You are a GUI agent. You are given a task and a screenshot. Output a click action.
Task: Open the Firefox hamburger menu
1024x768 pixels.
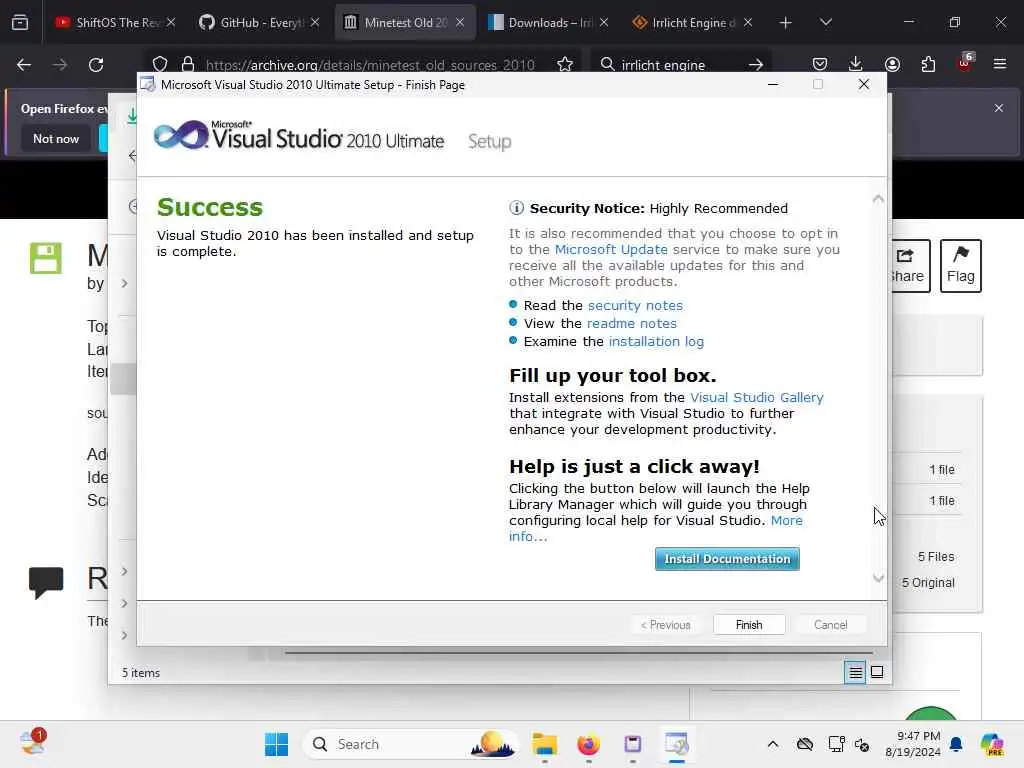pos(999,64)
